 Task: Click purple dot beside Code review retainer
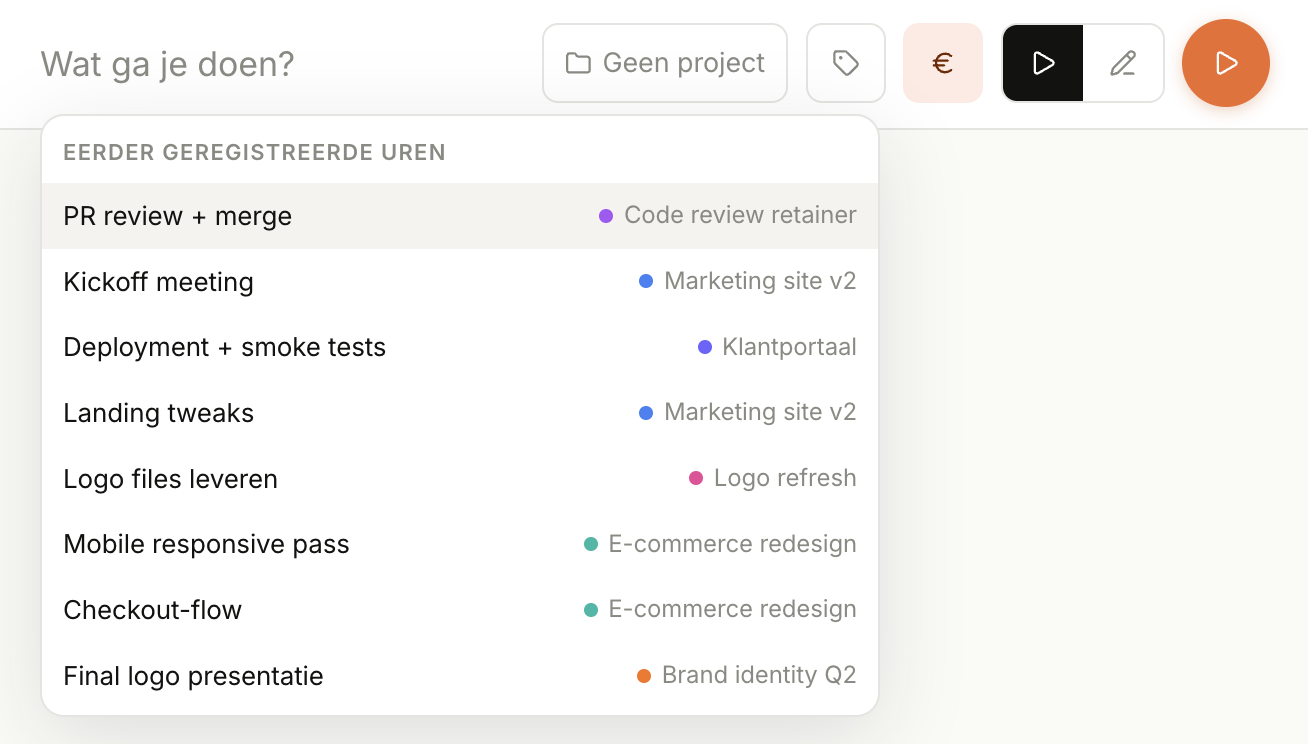[606, 216]
